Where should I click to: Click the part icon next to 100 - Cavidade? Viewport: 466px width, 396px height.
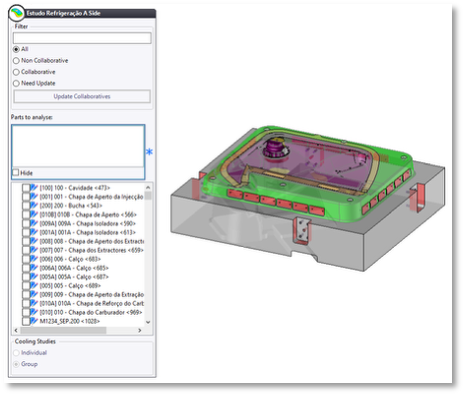(34, 188)
